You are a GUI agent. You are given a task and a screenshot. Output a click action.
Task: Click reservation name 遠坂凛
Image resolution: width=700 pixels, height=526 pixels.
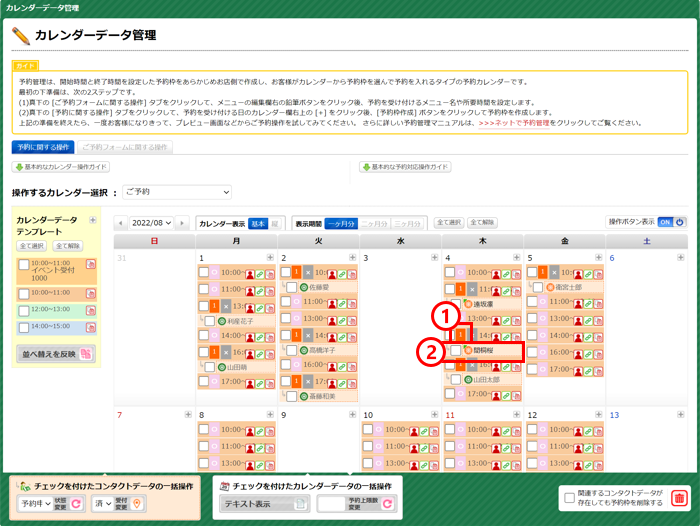click(x=483, y=304)
